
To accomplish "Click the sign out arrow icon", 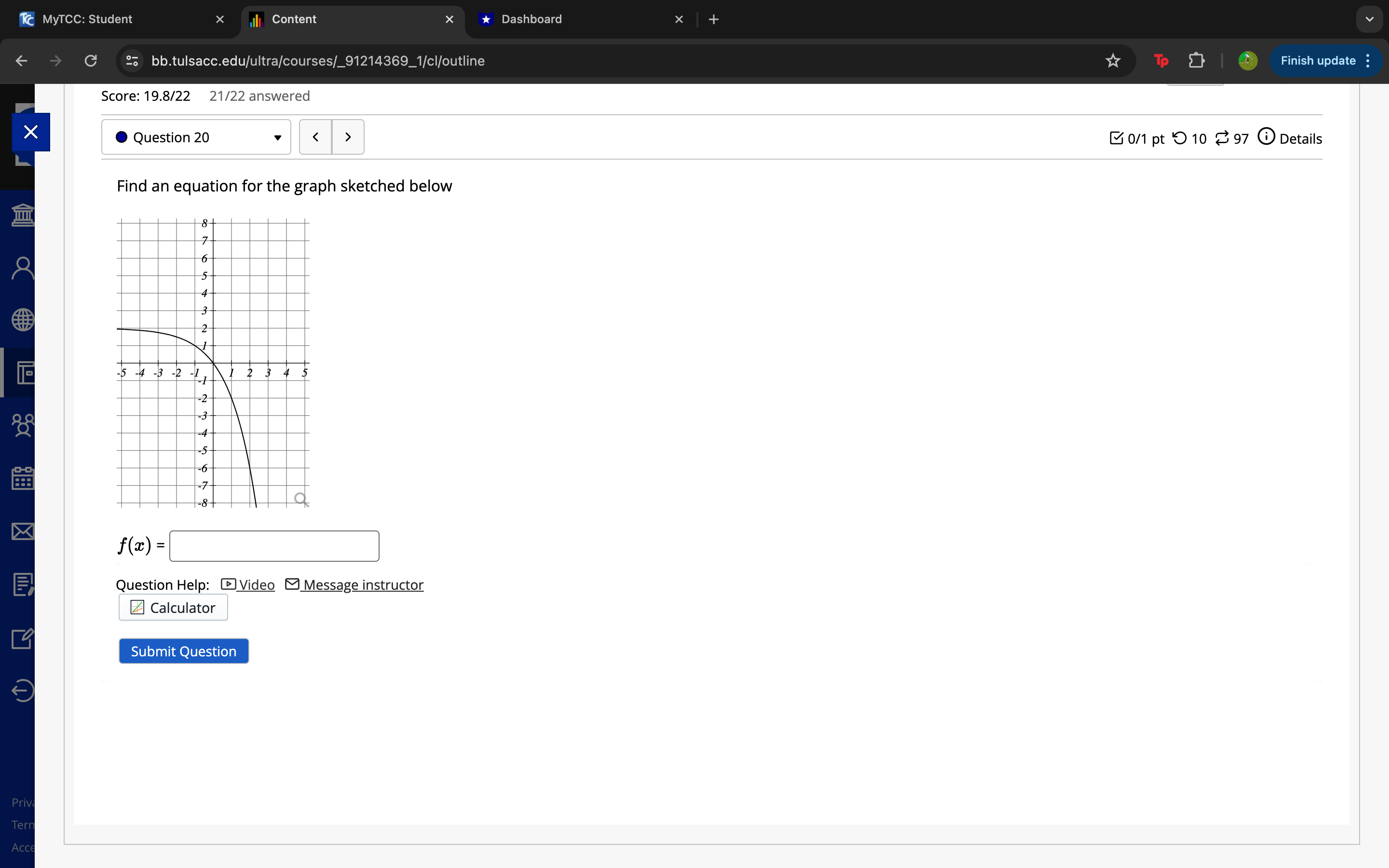I will pos(22,690).
